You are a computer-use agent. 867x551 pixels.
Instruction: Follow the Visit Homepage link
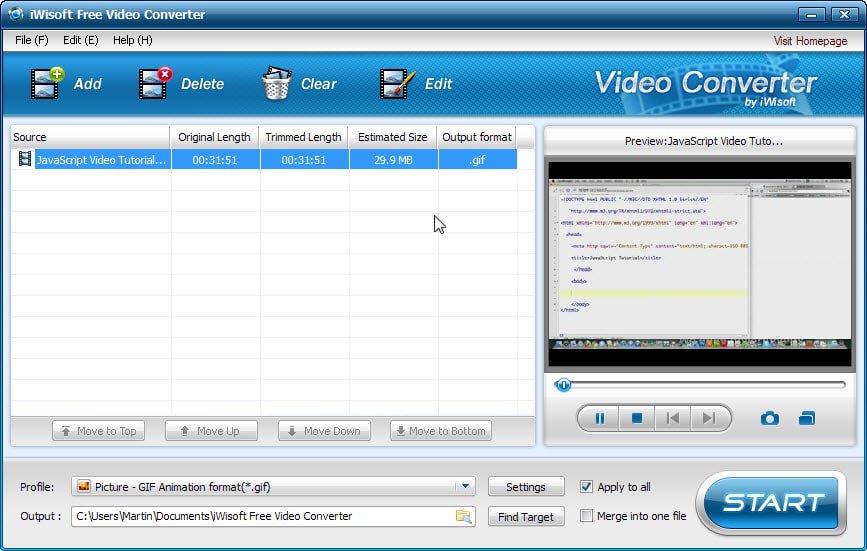tap(810, 41)
